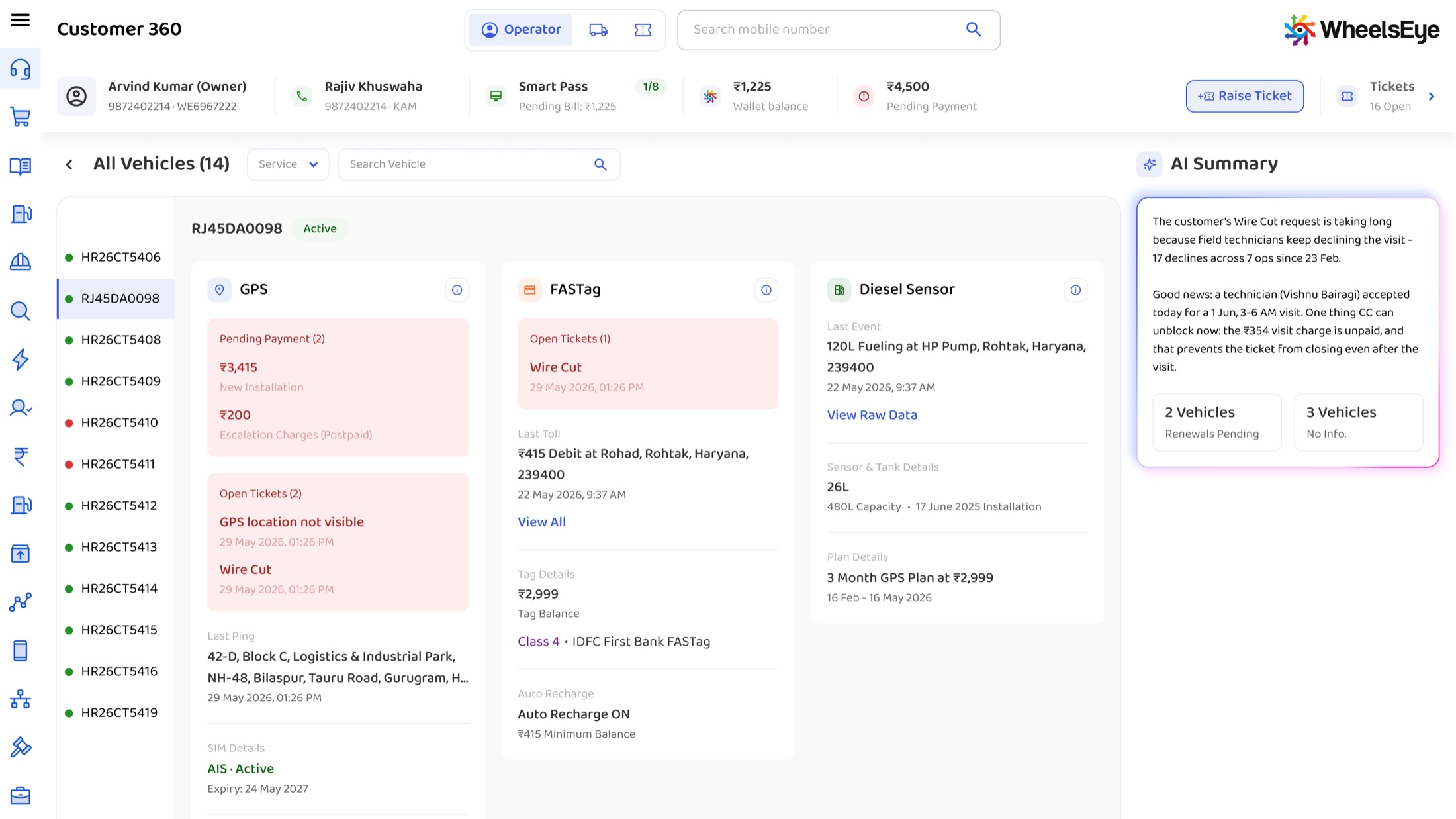This screenshot has width=1456, height=819.
Task: Click the AI Summary sparkle icon
Action: pos(1150,164)
